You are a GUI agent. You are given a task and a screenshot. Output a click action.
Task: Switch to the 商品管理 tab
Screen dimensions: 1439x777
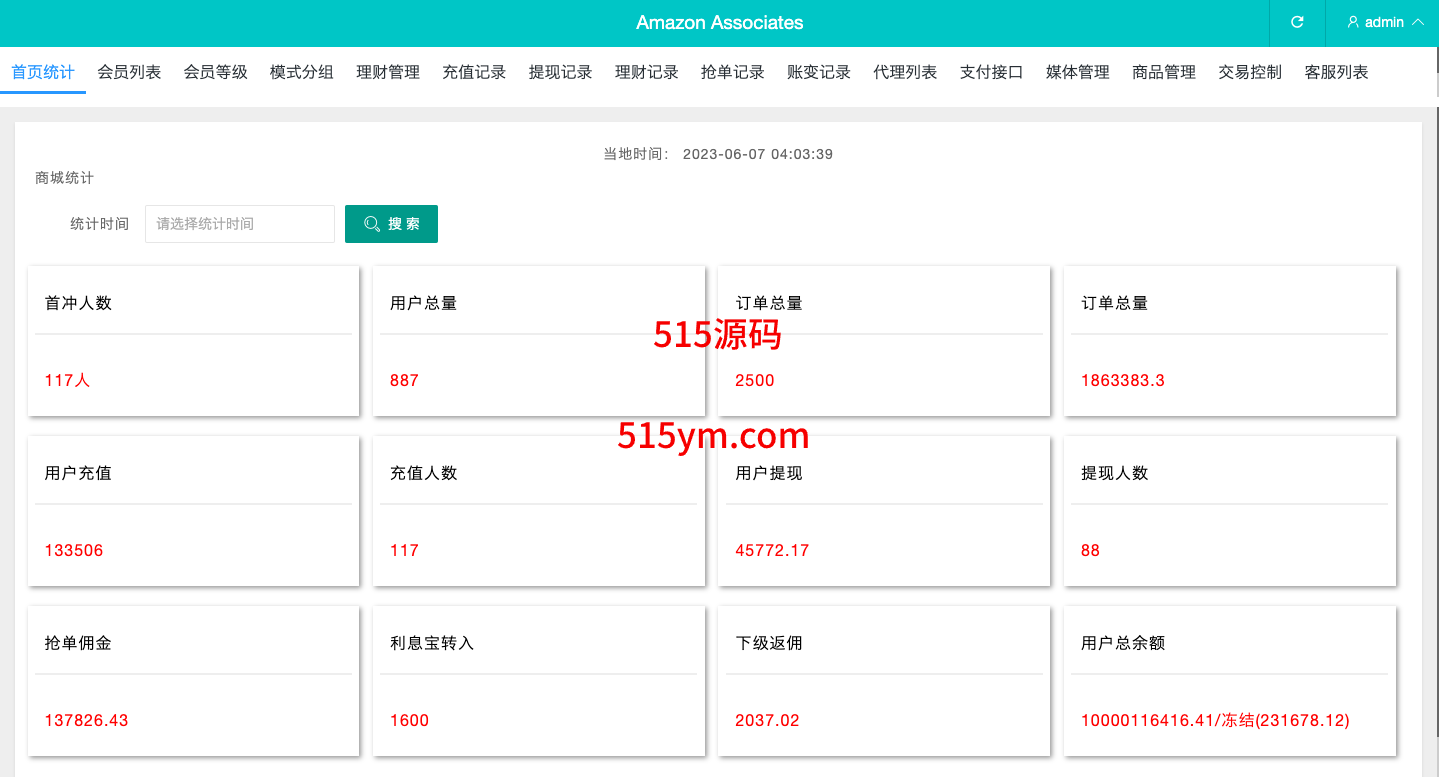click(x=1164, y=72)
